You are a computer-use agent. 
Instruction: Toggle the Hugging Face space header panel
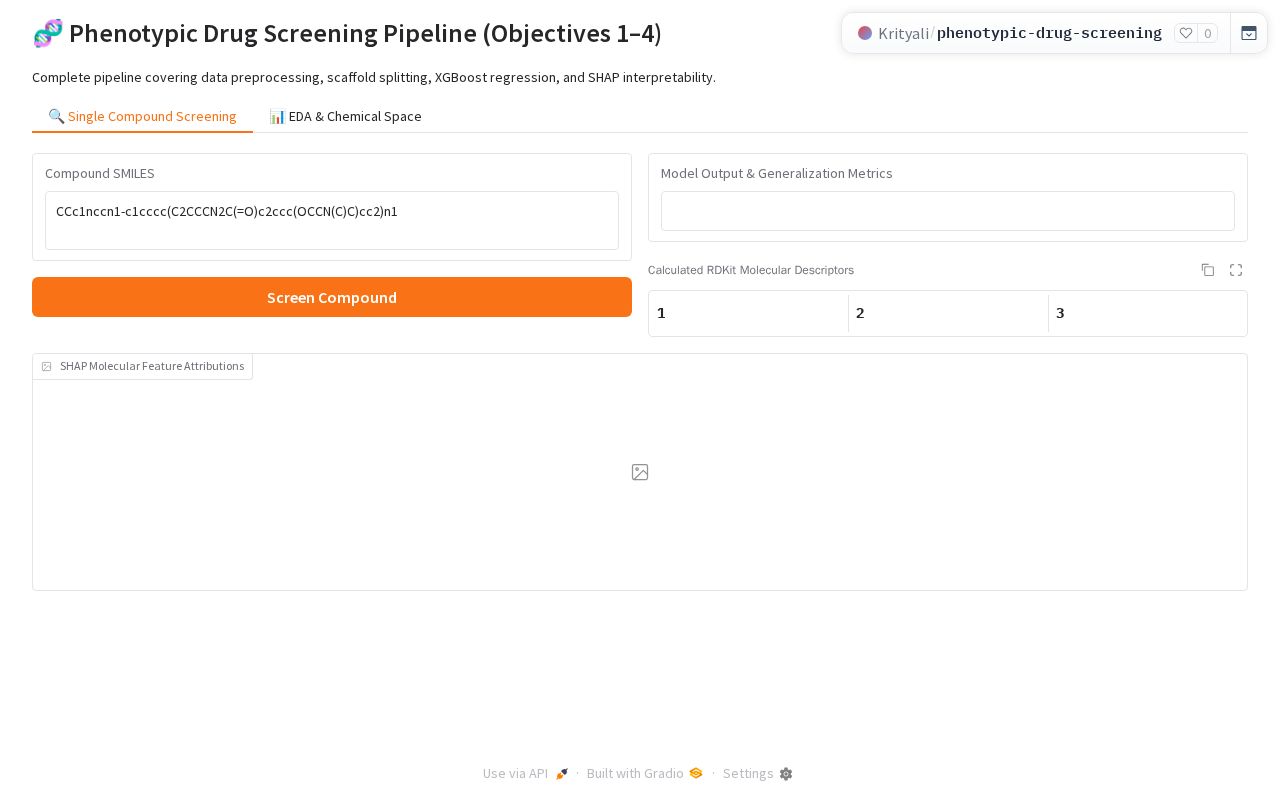1249,33
